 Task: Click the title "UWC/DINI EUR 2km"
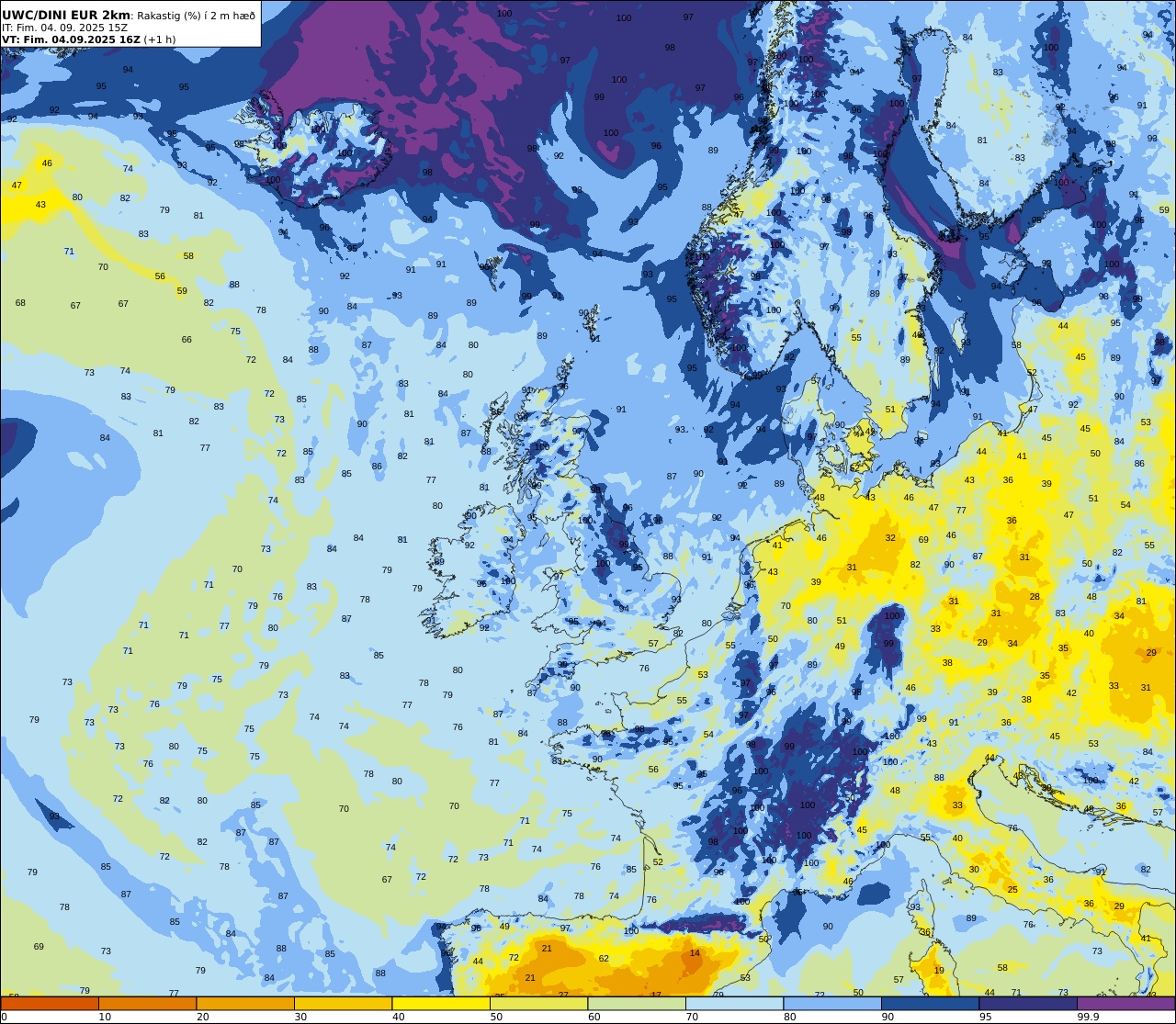point(66,15)
